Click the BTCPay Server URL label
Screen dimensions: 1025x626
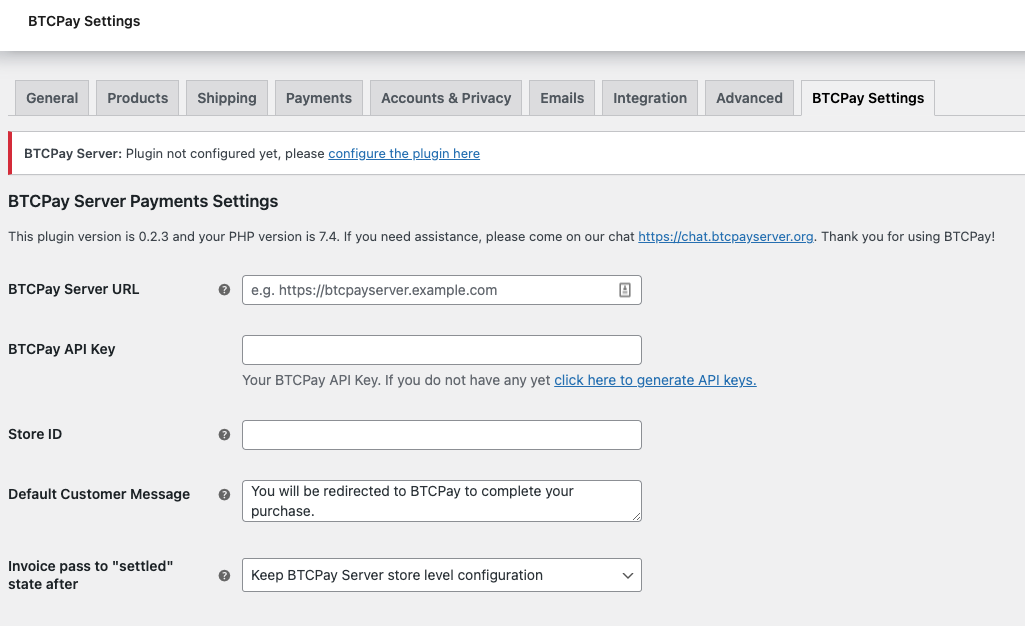pyautogui.click(x=73, y=289)
